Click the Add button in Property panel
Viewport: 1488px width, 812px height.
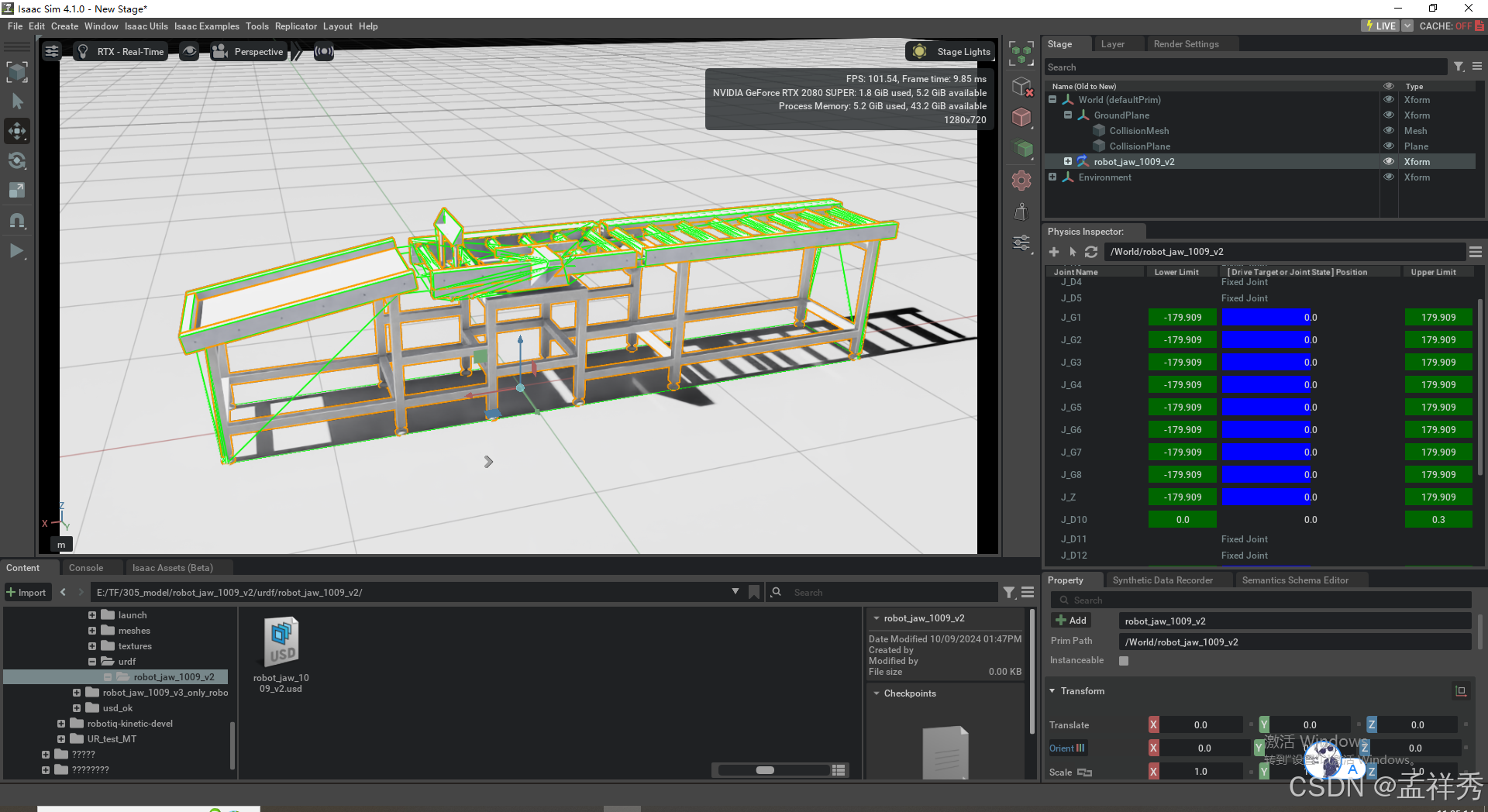(1072, 621)
